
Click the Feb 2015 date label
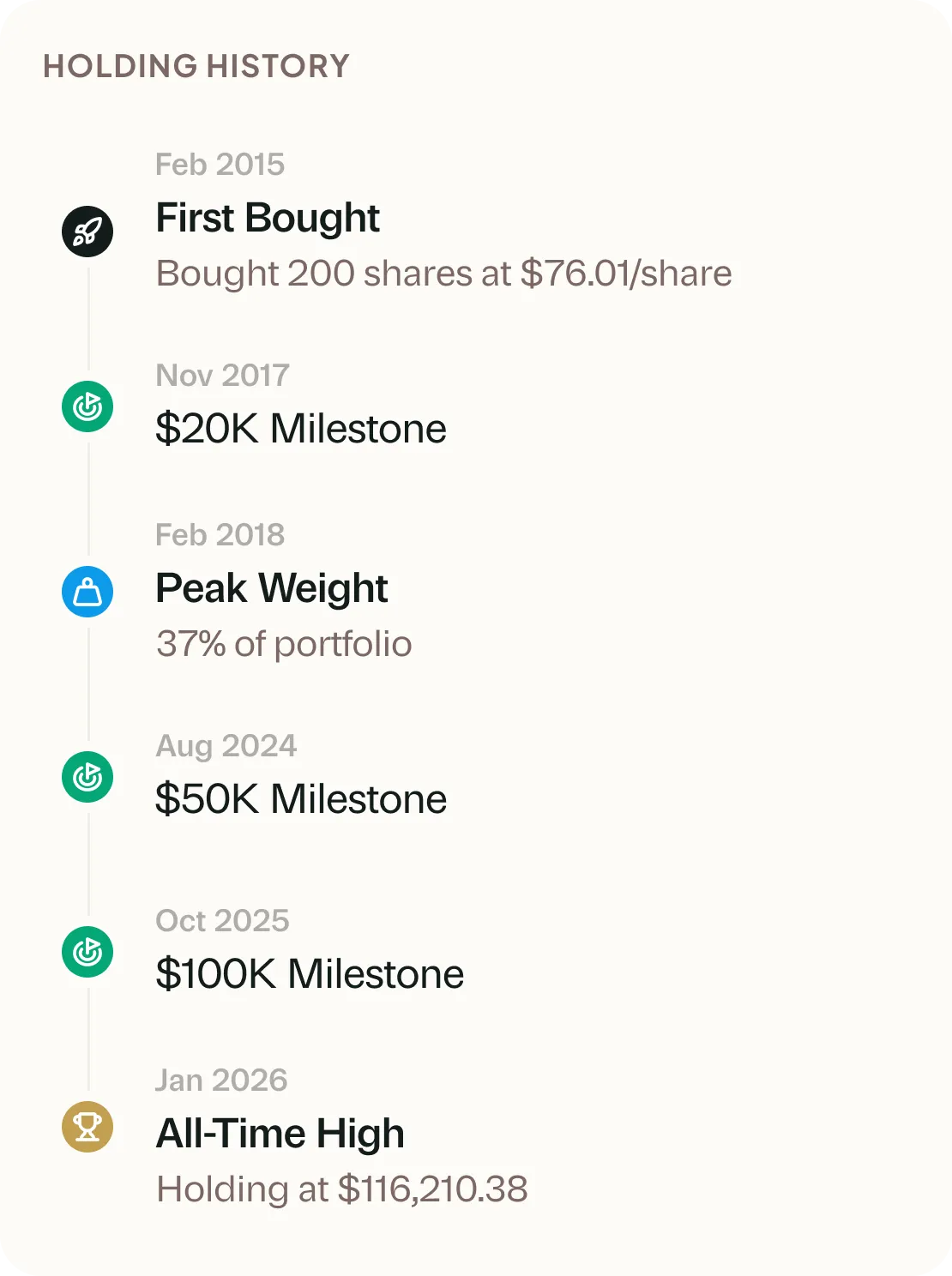point(220,165)
